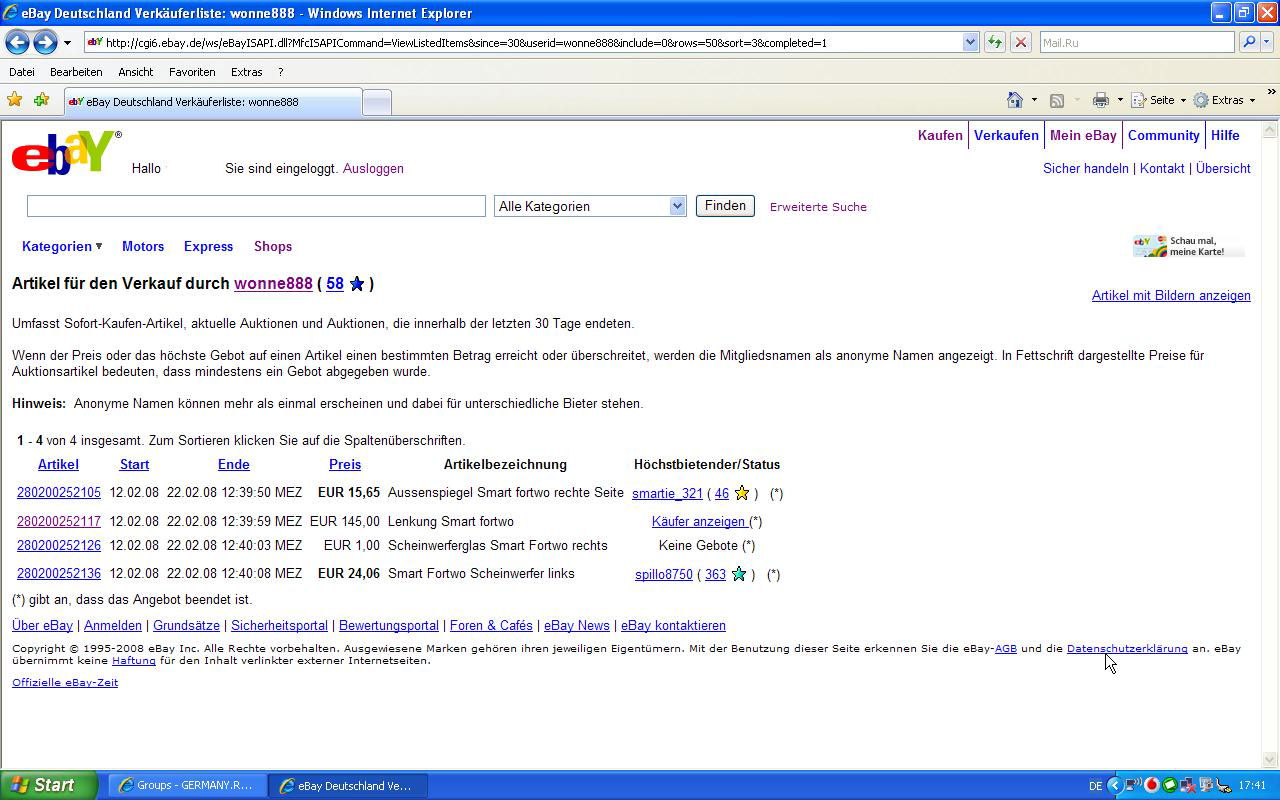
Task: Open the Datei menu
Action: [x=22, y=72]
